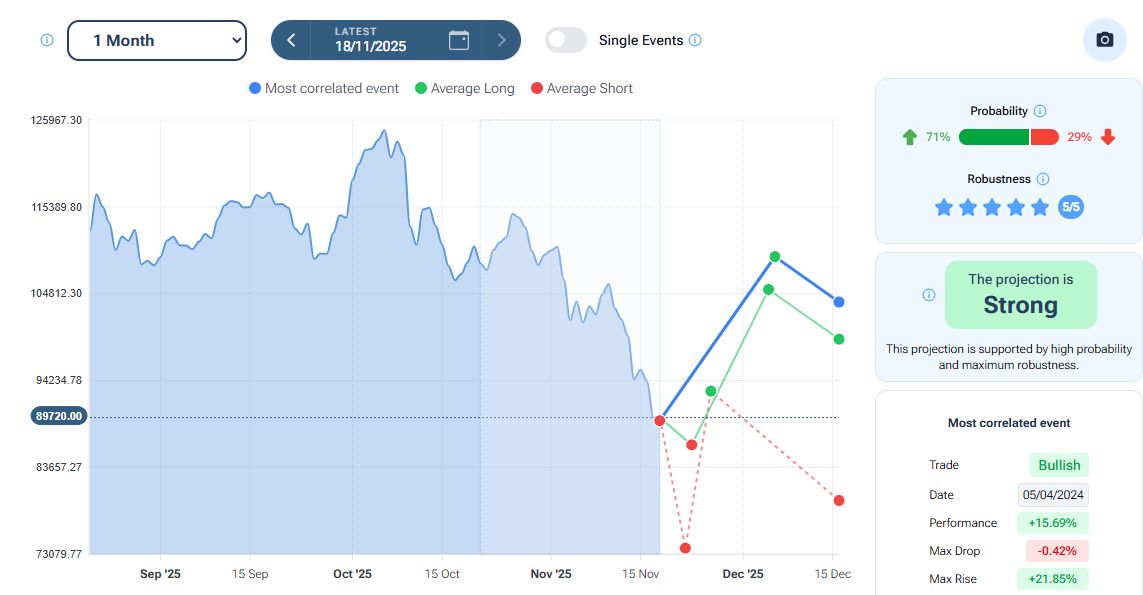Click info icon beside projection Strong badge
The image size is (1143, 595).
(x=929, y=295)
